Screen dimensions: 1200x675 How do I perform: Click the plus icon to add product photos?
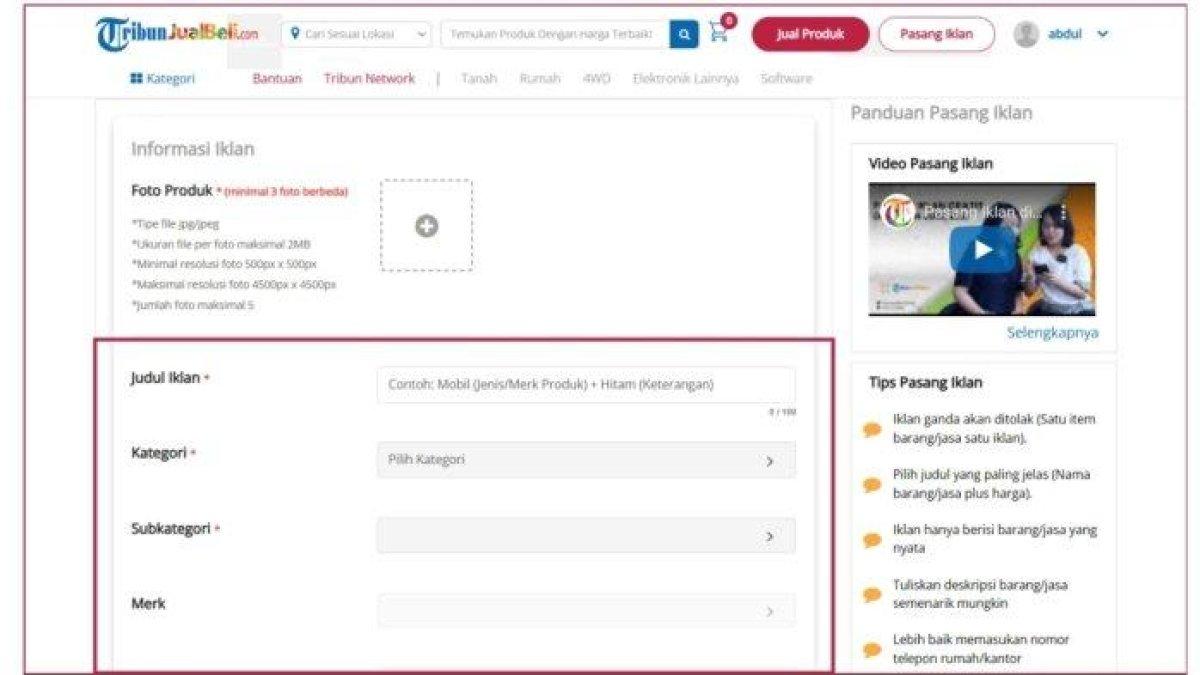pos(428,226)
